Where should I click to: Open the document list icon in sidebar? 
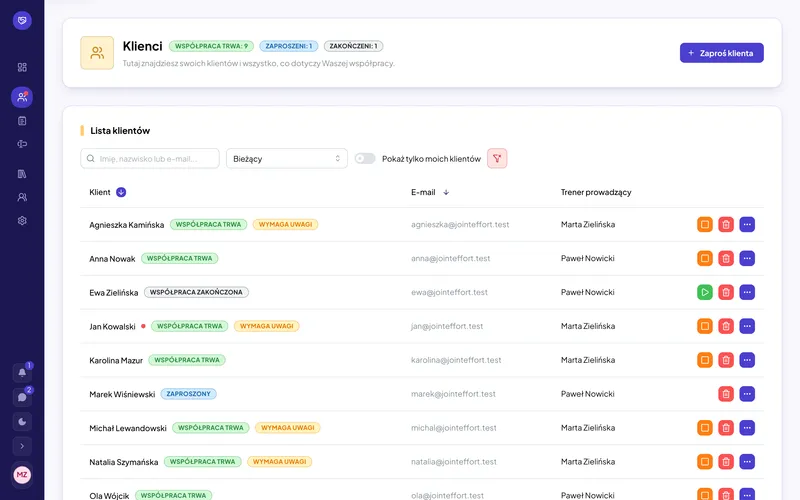pos(22,121)
